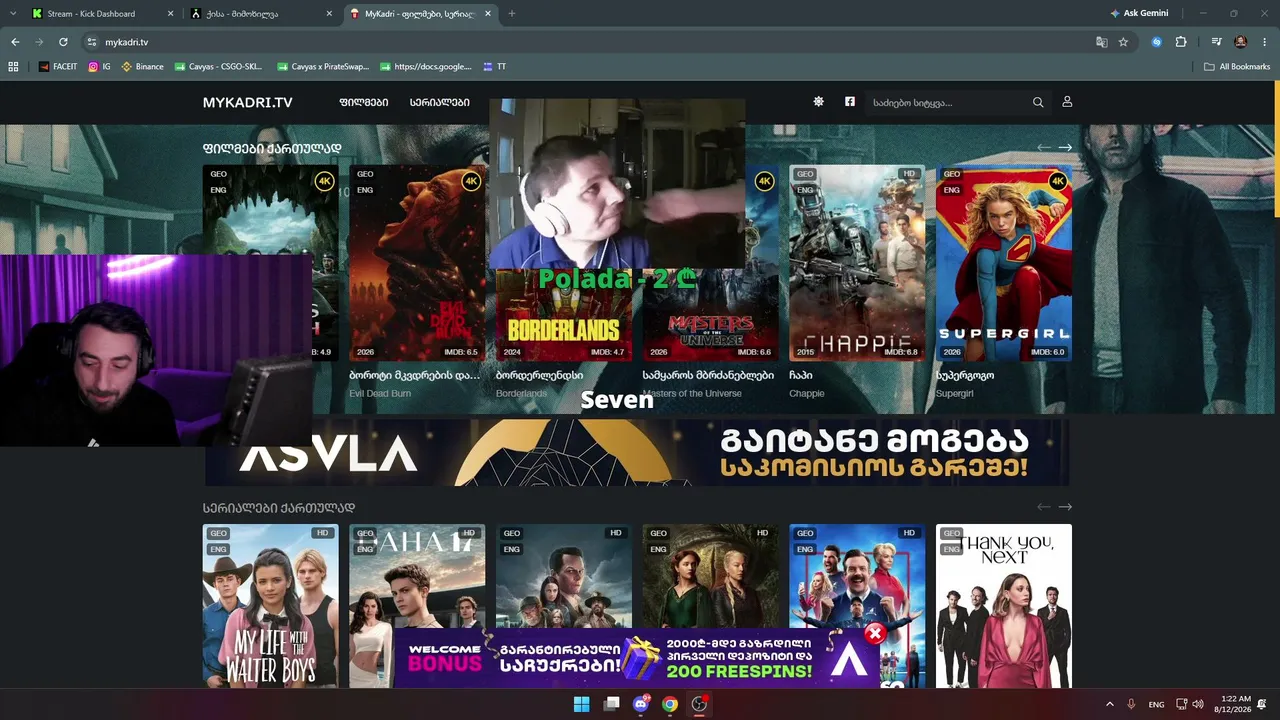1280x720 pixels.
Task: Click the magnifier search icon
Action: (x=1038, y=102)
